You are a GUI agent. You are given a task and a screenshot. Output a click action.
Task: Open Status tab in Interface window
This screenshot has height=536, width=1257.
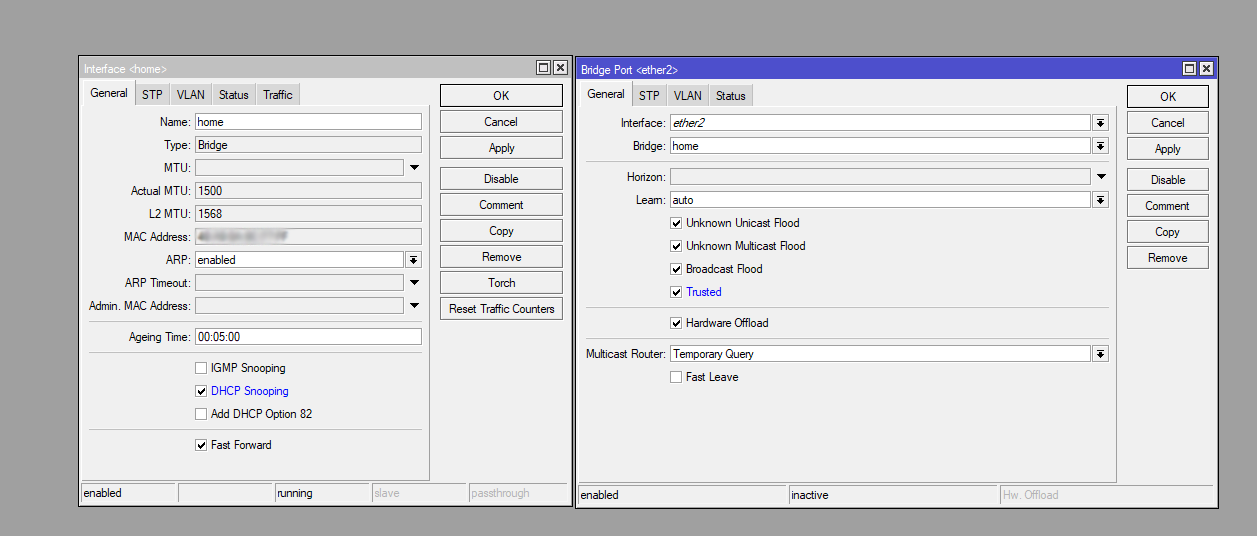234,95
